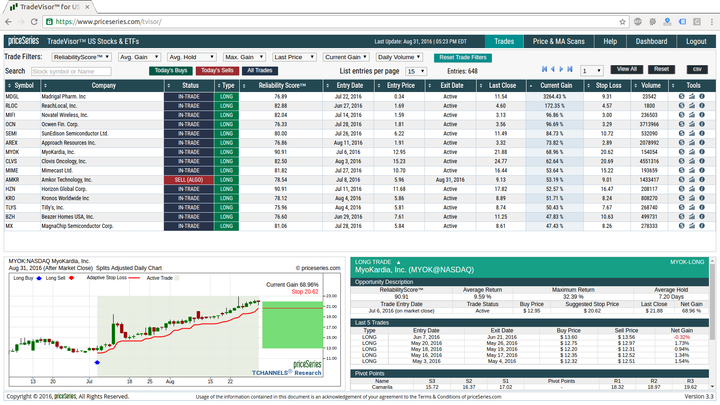Open chart icon for HZN row
The height and width of the screenshot is (405, 720).
(692, 189)
